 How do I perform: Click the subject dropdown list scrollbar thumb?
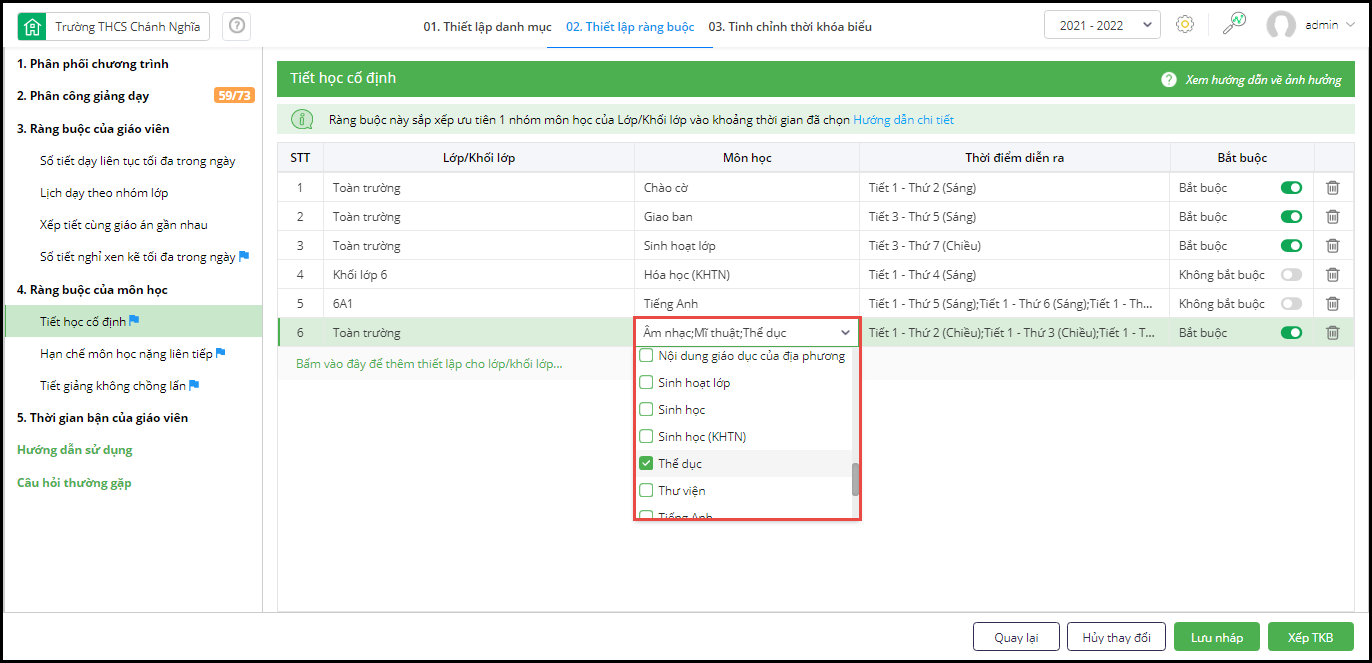pyautogui.click(x=855, y=480)
